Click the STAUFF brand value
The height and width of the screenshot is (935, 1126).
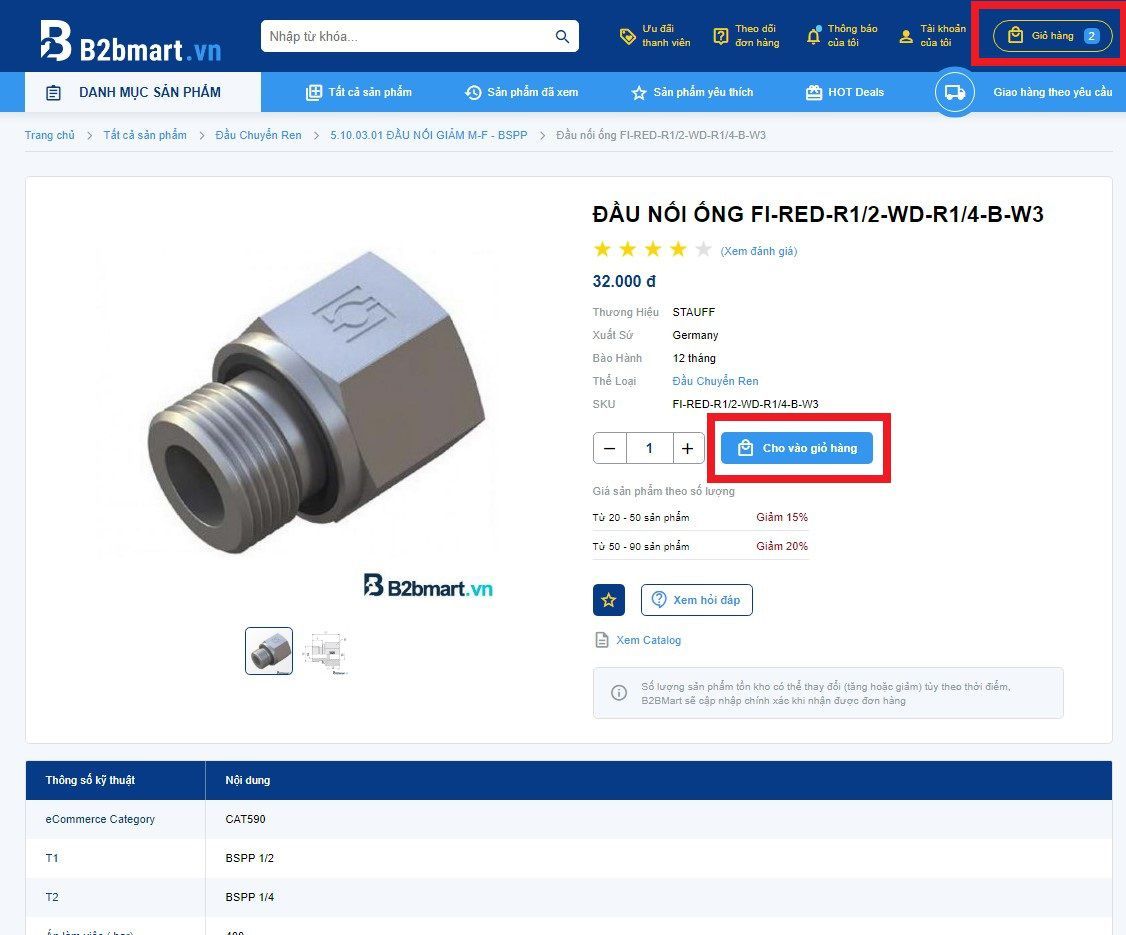(694, 312)
